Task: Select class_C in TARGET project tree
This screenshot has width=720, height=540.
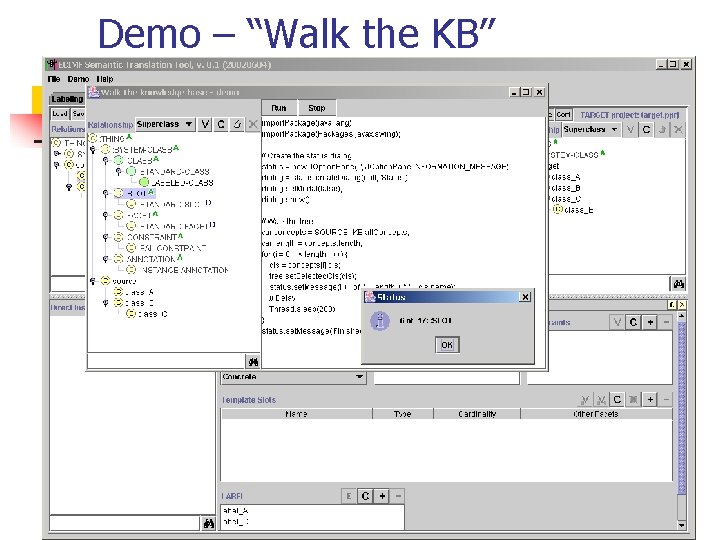Action: coord(565,199)
